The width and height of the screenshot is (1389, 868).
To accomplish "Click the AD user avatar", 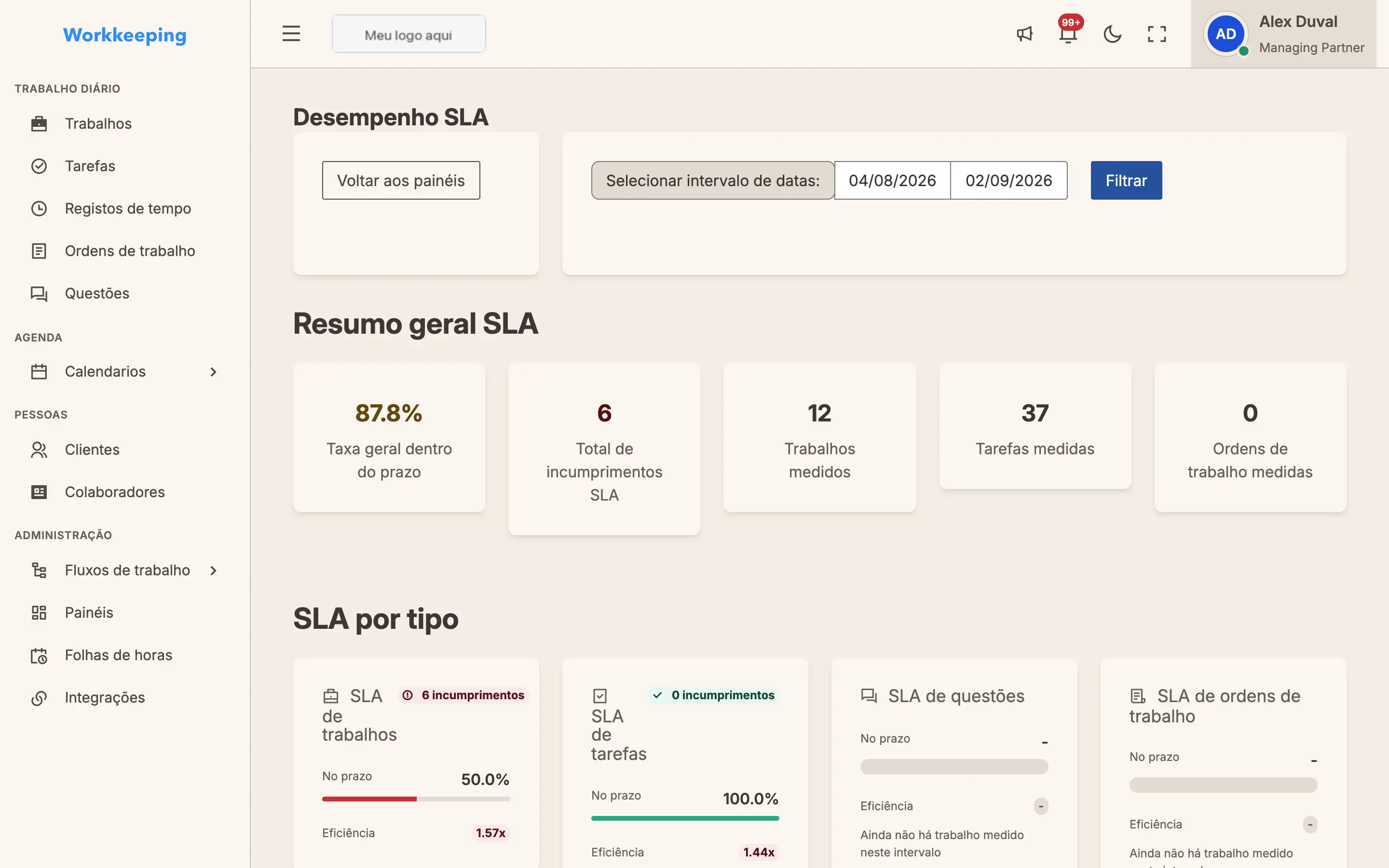I will (1226, 34).
